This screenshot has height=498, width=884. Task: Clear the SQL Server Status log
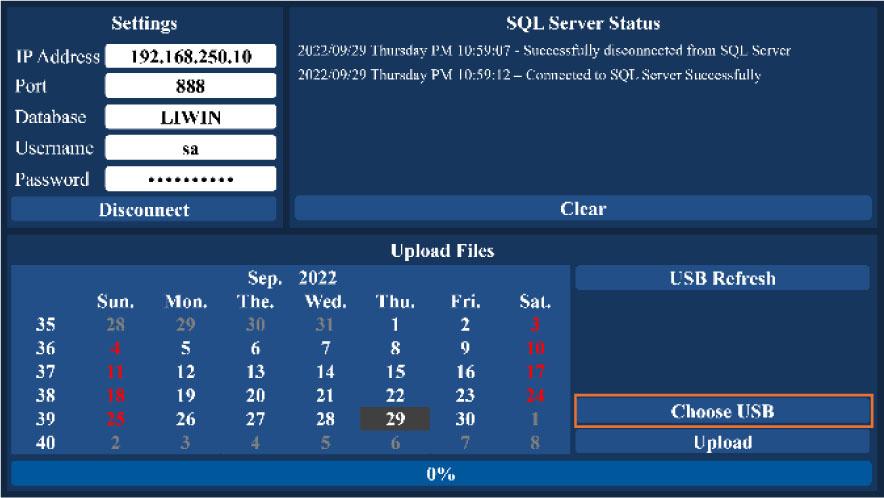click(583, 209)
